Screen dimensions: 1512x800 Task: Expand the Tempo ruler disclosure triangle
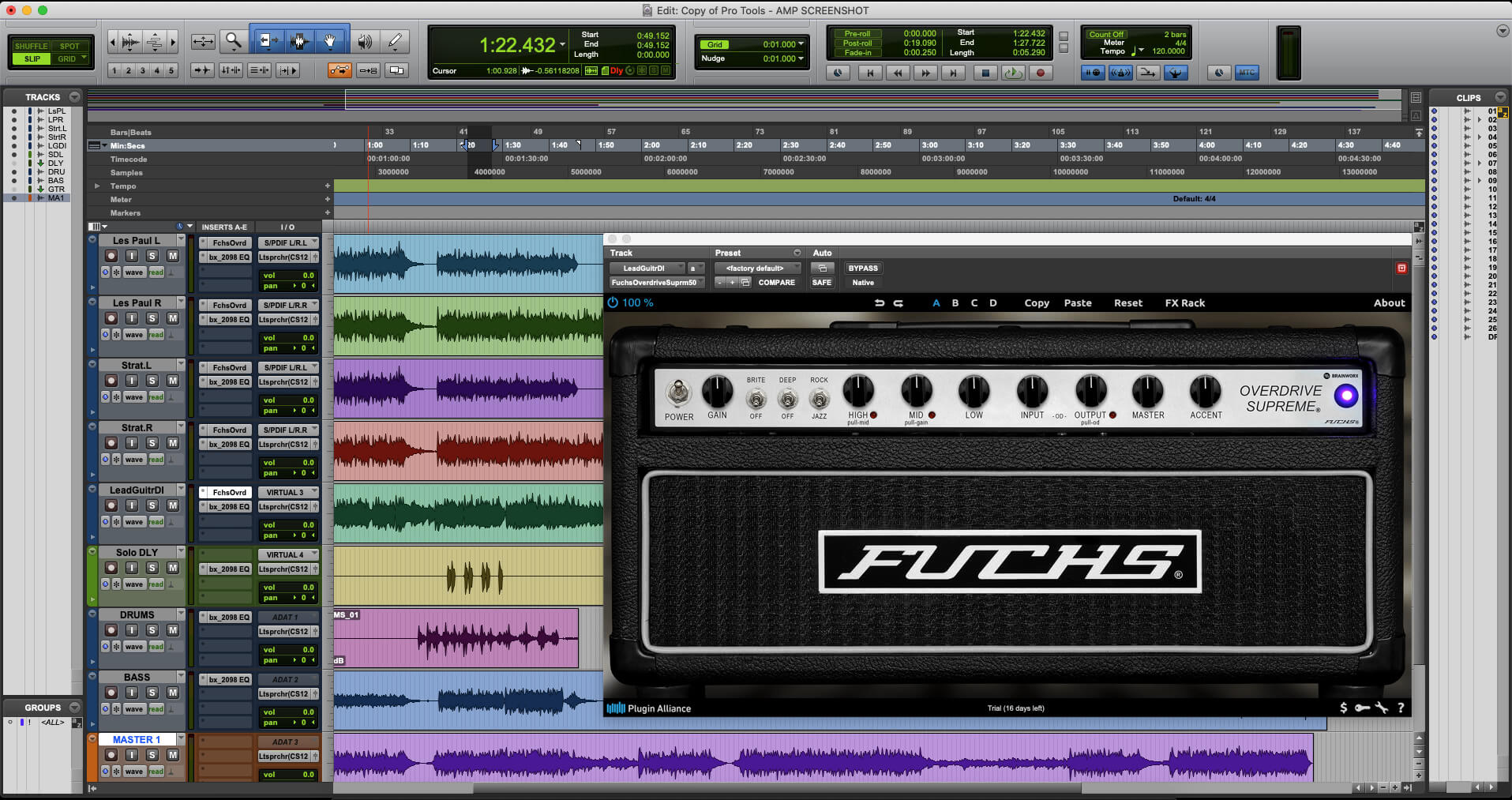point(97,186)
